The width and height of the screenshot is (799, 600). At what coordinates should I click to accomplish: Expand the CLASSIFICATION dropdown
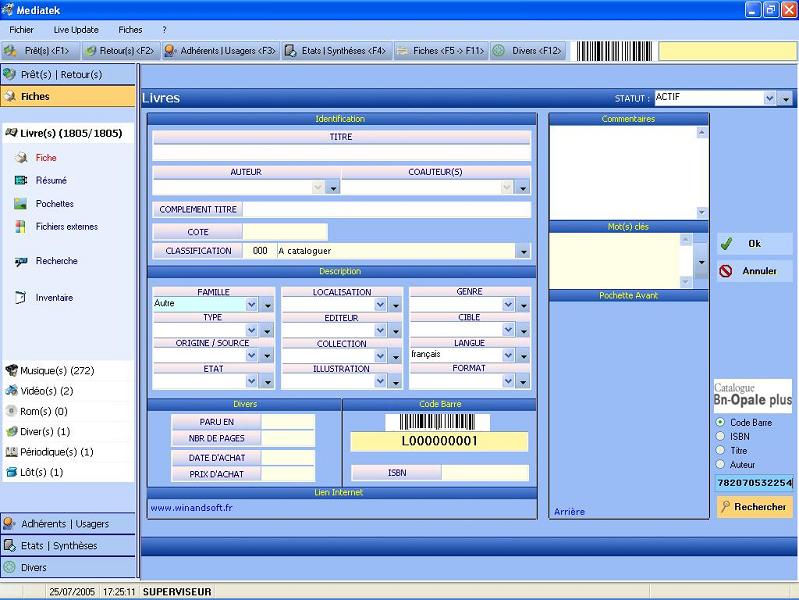[x=523, y=251]
